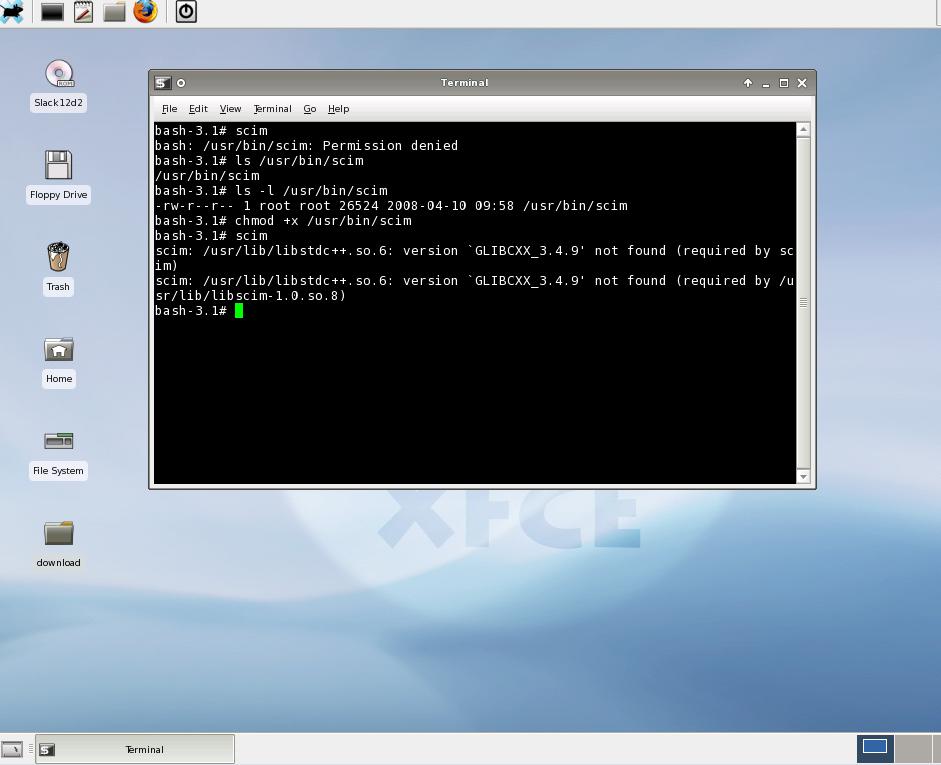
Task: Click the terminal scrollbar up arrow
Action: click(x=804, y=130)
